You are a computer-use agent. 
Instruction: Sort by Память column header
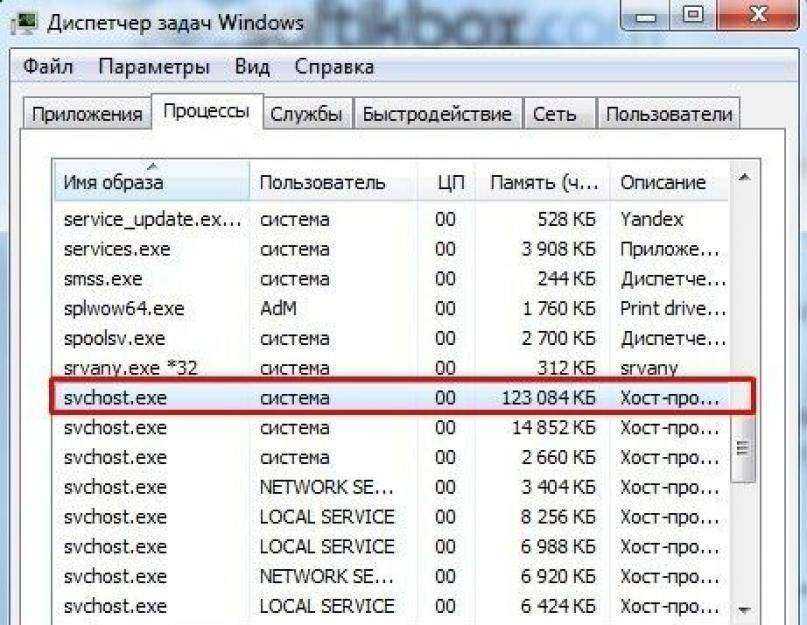(542, 181)
